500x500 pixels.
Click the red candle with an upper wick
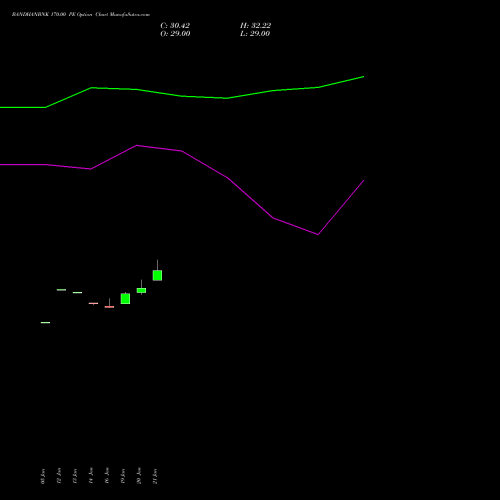coord(109,306)
